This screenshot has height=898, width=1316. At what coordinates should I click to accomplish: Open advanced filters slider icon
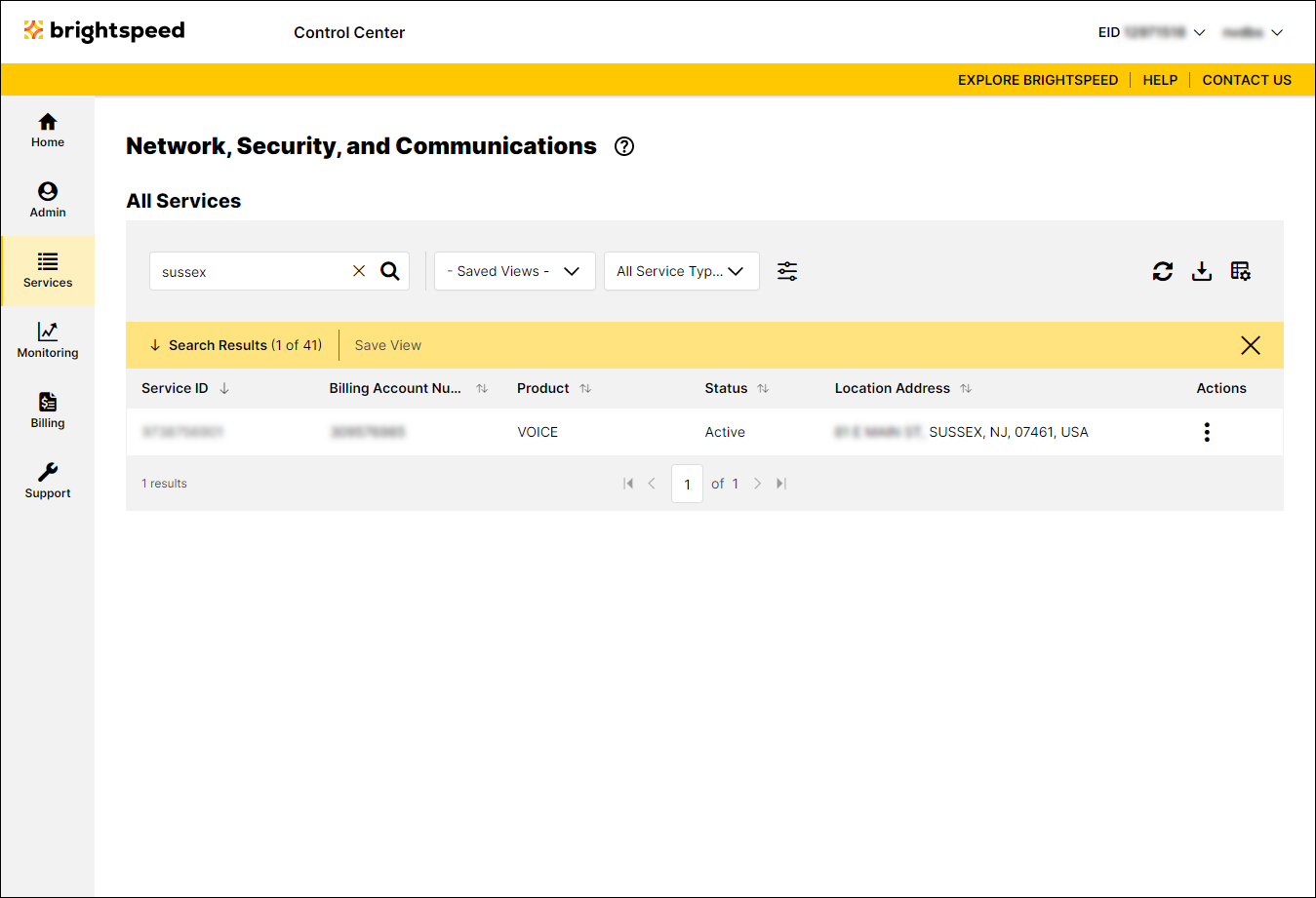pyautogui.click(x=787, y=271)
